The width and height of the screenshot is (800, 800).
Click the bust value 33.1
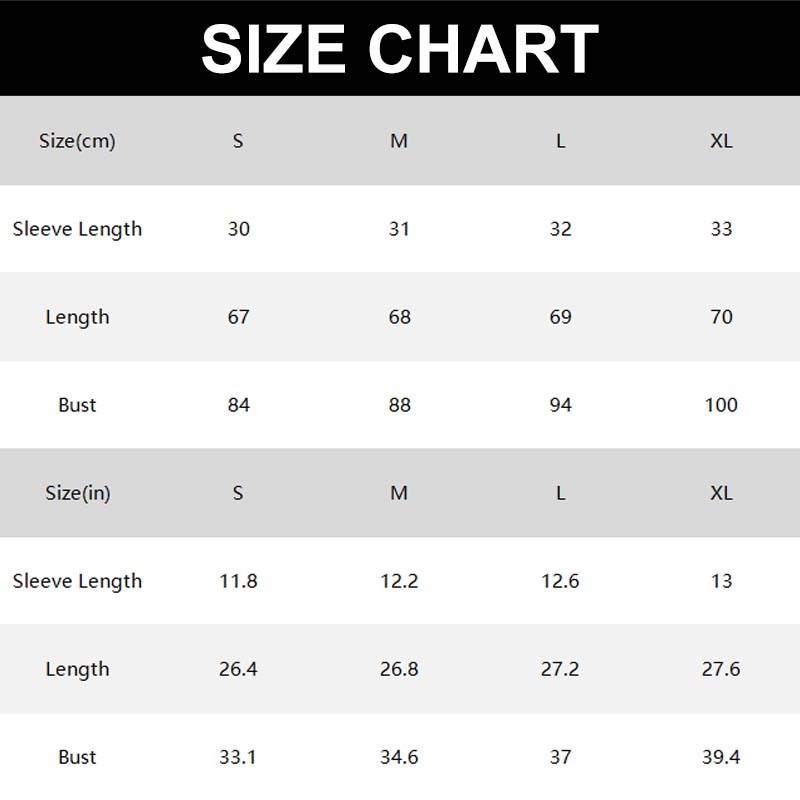(238, 757)
